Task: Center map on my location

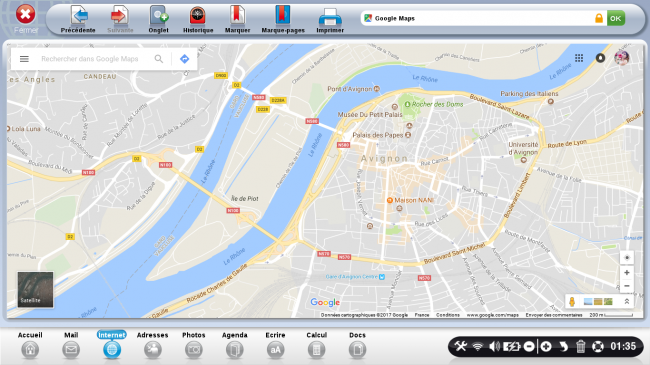Action: coord(627,258)
